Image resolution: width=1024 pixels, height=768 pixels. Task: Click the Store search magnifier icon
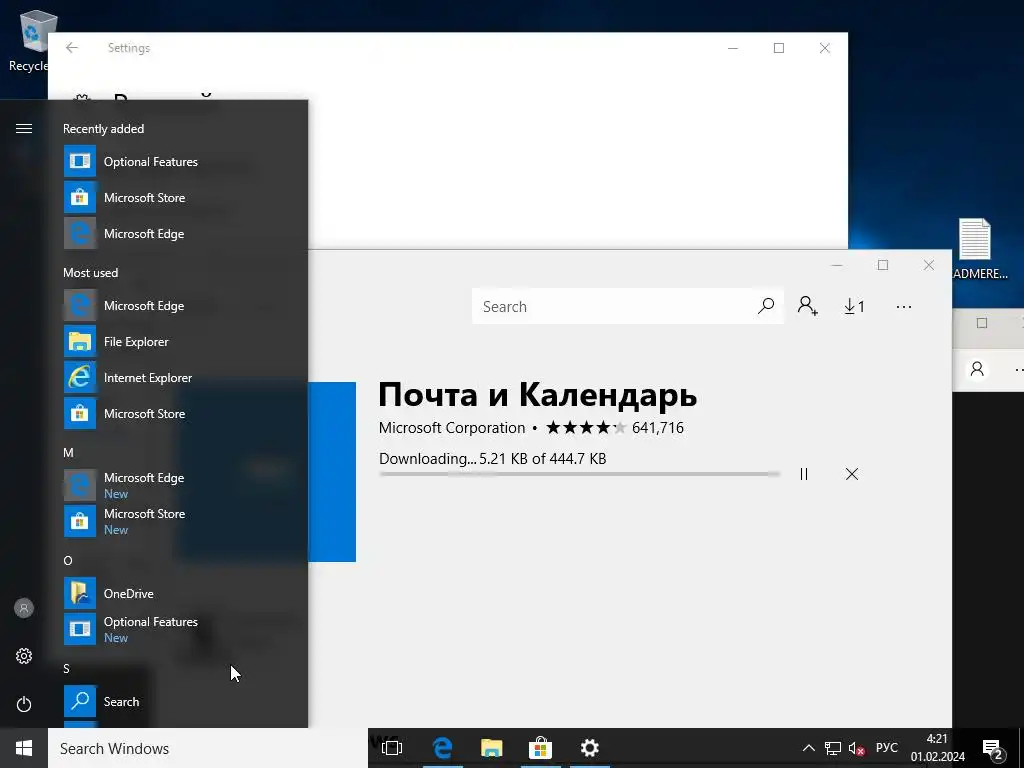coord(766,306)
